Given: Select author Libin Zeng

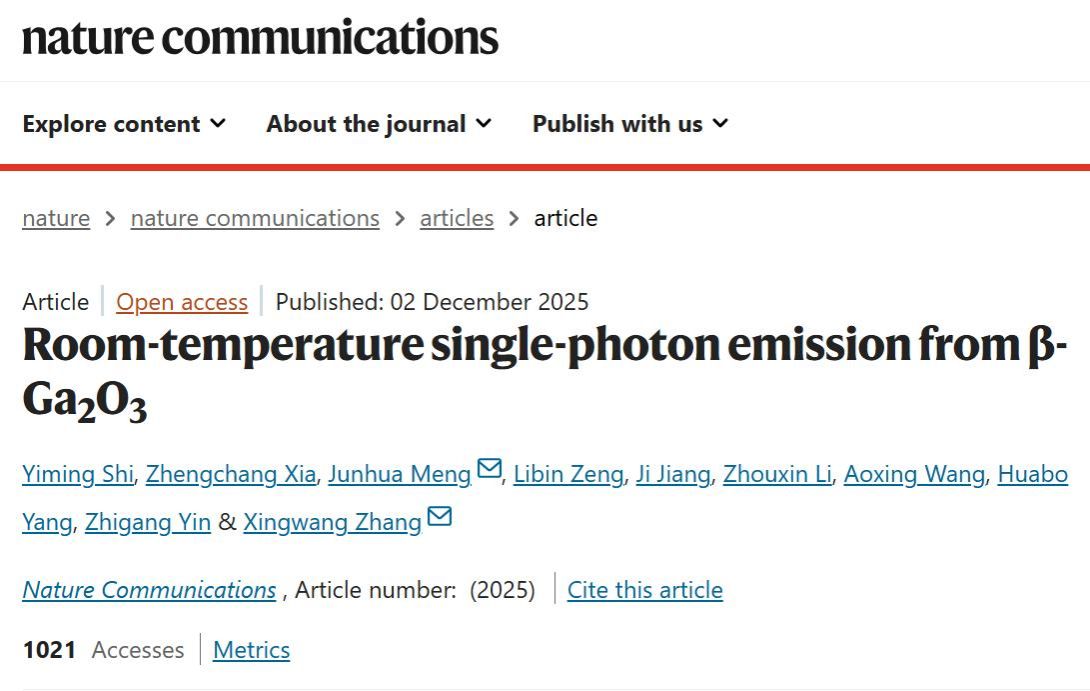Looking at the screenshot, I should pos(568,474).
